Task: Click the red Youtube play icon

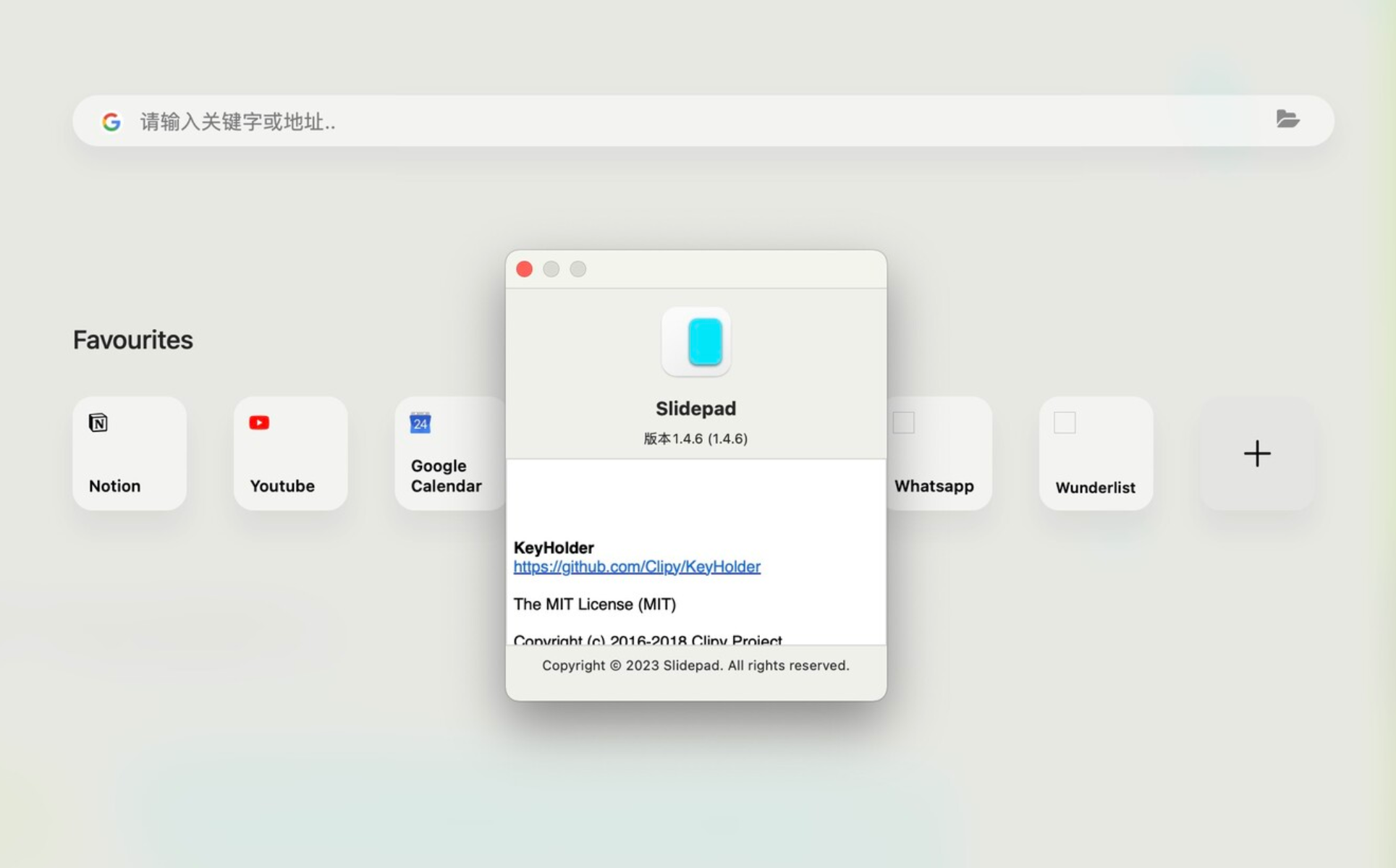Action: click(259, 422)
